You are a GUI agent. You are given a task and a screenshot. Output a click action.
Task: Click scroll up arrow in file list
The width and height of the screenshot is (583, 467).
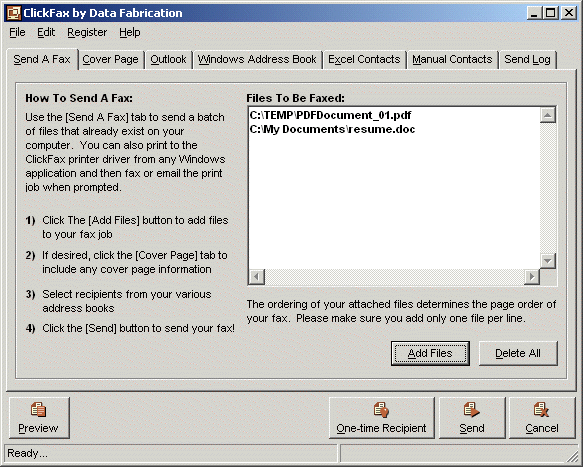tap(548, 115)
